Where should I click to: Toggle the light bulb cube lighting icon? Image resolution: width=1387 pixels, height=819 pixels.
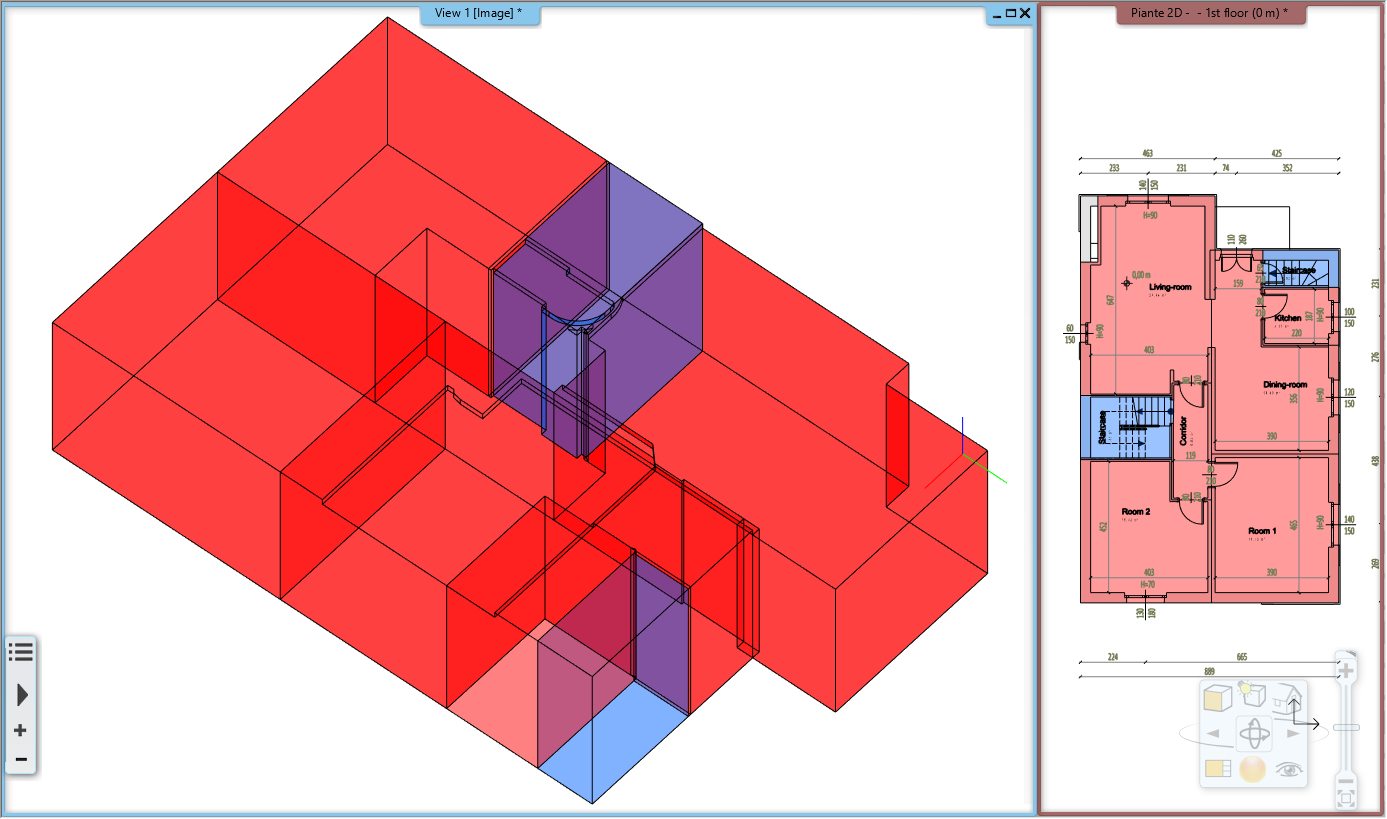click(1252, 695)
